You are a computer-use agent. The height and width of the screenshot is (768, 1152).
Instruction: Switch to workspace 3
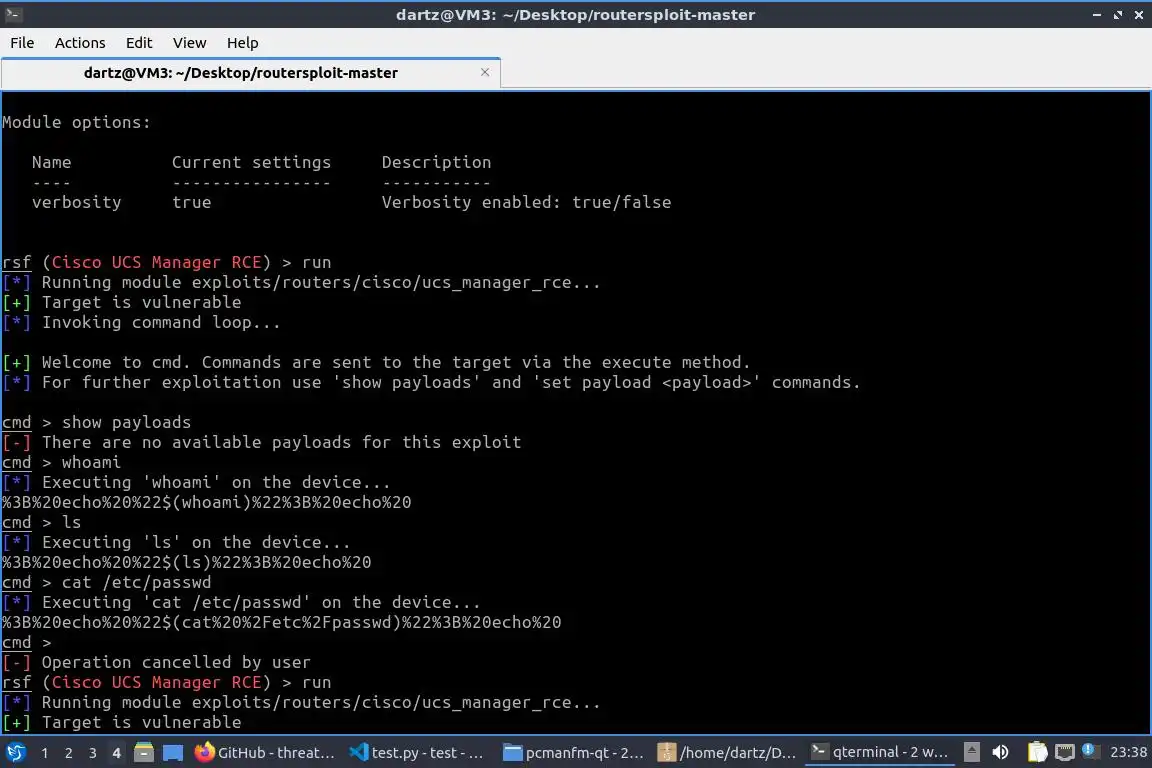click(x=93, y=753)
